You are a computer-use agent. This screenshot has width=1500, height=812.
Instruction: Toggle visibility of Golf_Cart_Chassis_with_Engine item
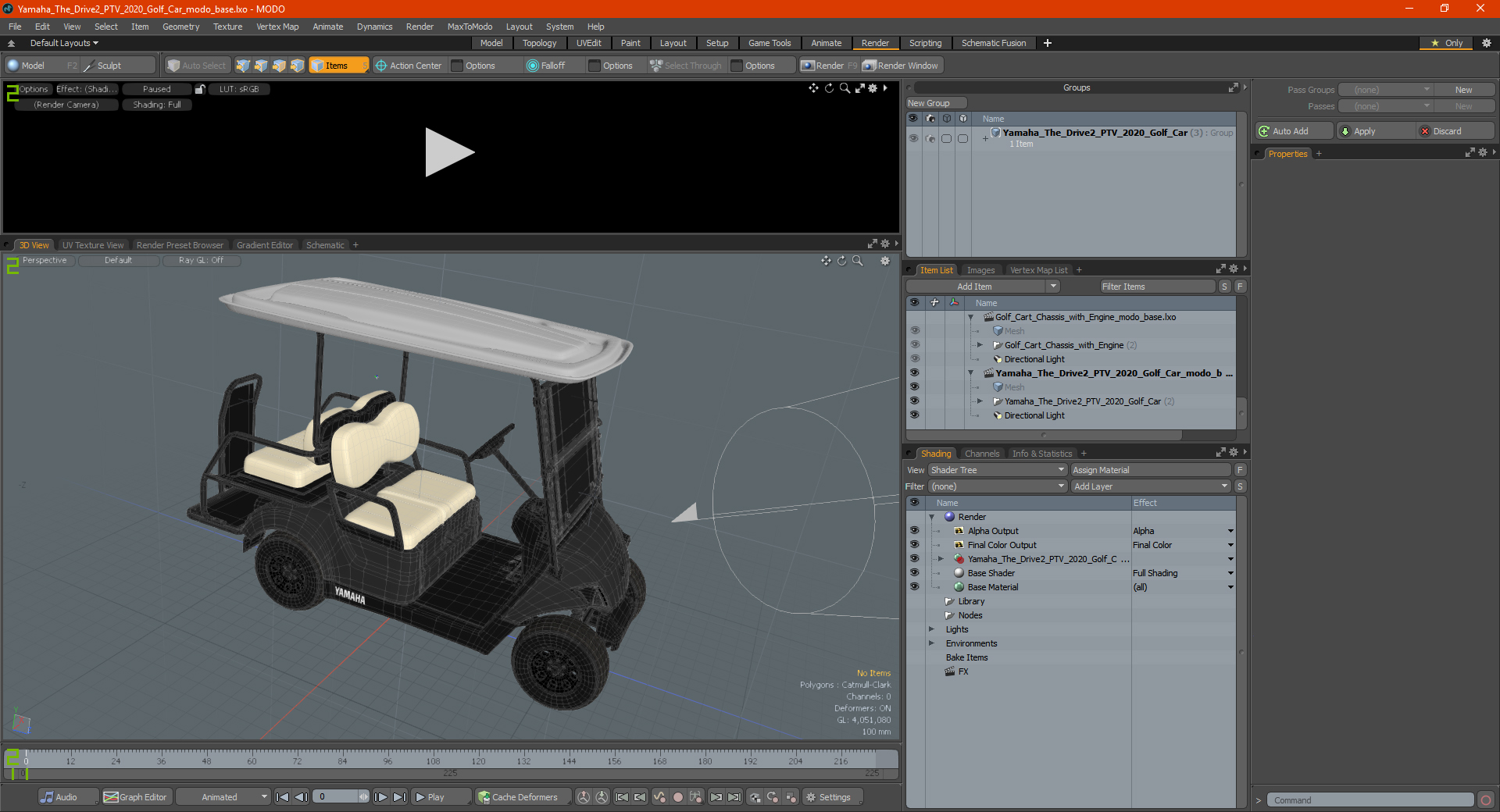point(914,345)
